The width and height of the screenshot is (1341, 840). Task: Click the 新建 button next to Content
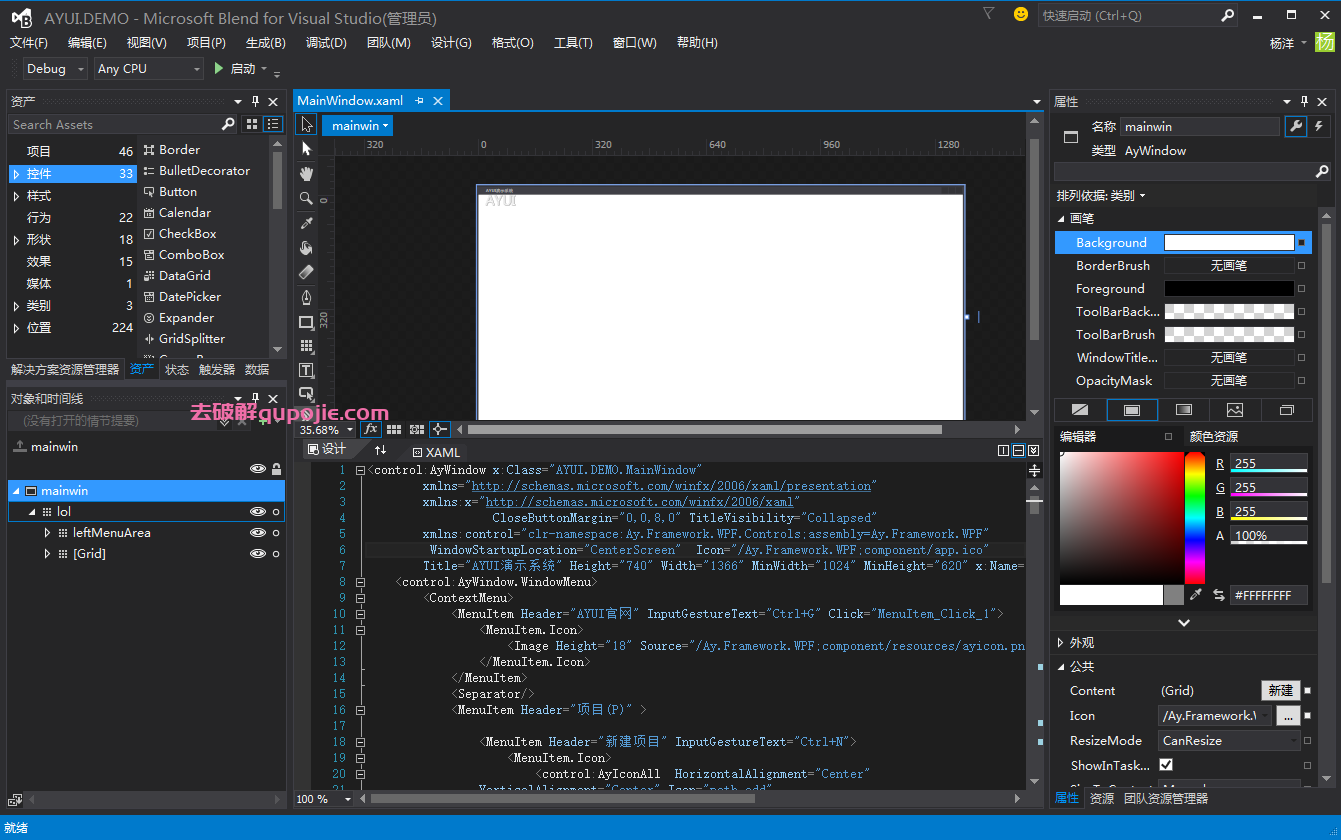click(x=1281, y=691)
